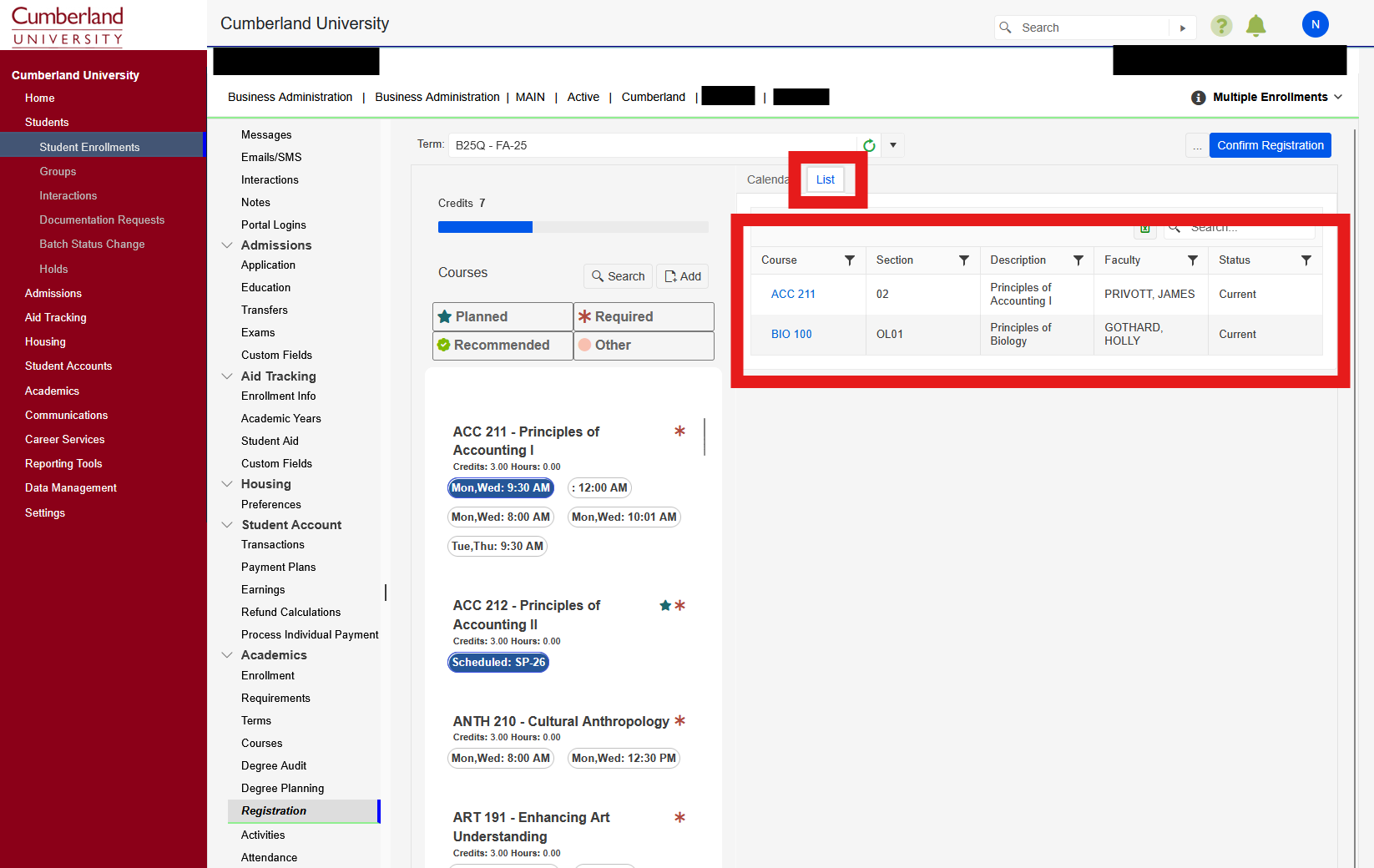Filter the Course column
The height and width of the screenshot is (868, 1374).
850,260
